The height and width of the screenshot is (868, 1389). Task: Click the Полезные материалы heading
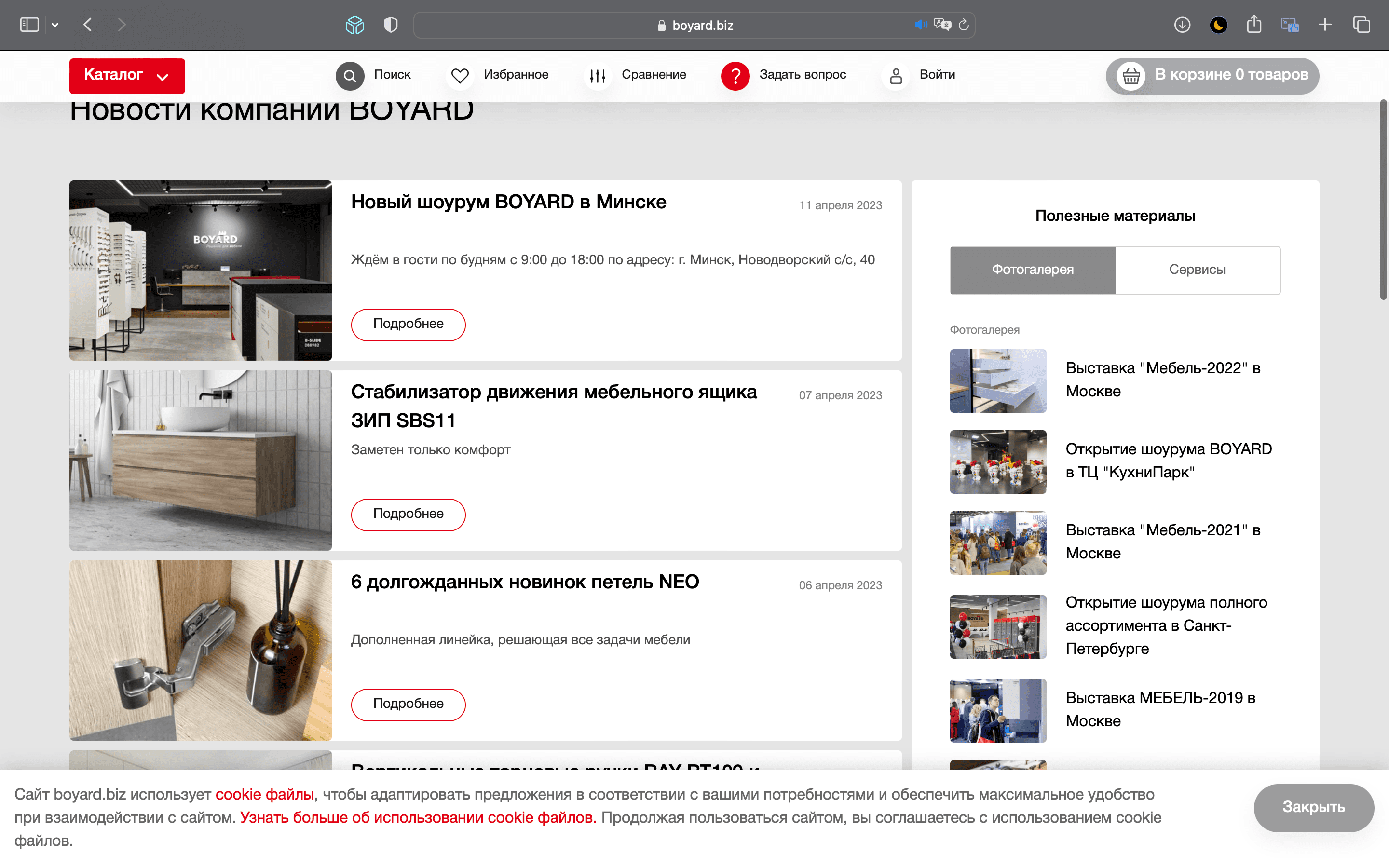[x=1115, y=216]
